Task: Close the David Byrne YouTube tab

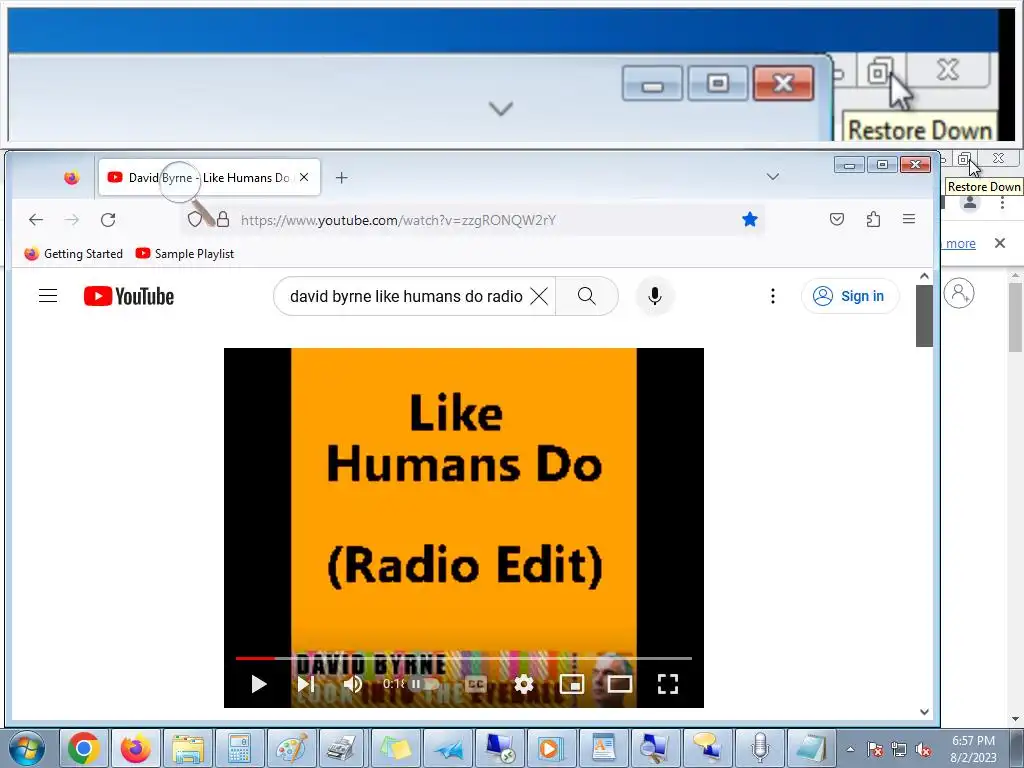Action: 304,177
